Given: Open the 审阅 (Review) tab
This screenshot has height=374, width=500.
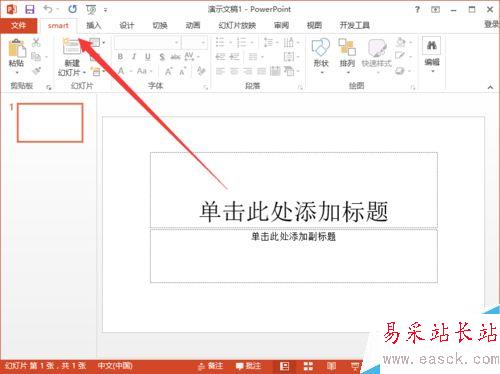Looking at the screenshot, I should pyautogui.click(x=281, y=25).
